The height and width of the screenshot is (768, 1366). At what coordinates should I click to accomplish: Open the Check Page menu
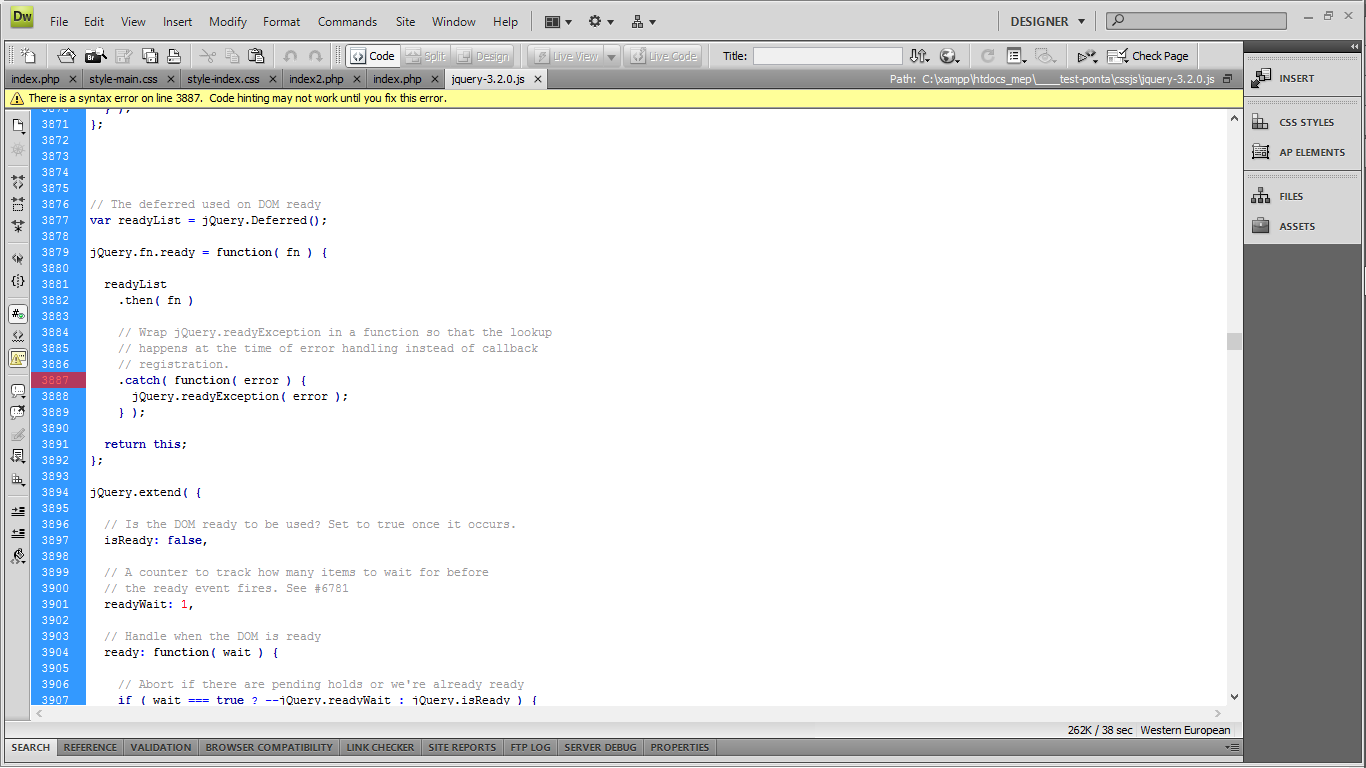1148,56
